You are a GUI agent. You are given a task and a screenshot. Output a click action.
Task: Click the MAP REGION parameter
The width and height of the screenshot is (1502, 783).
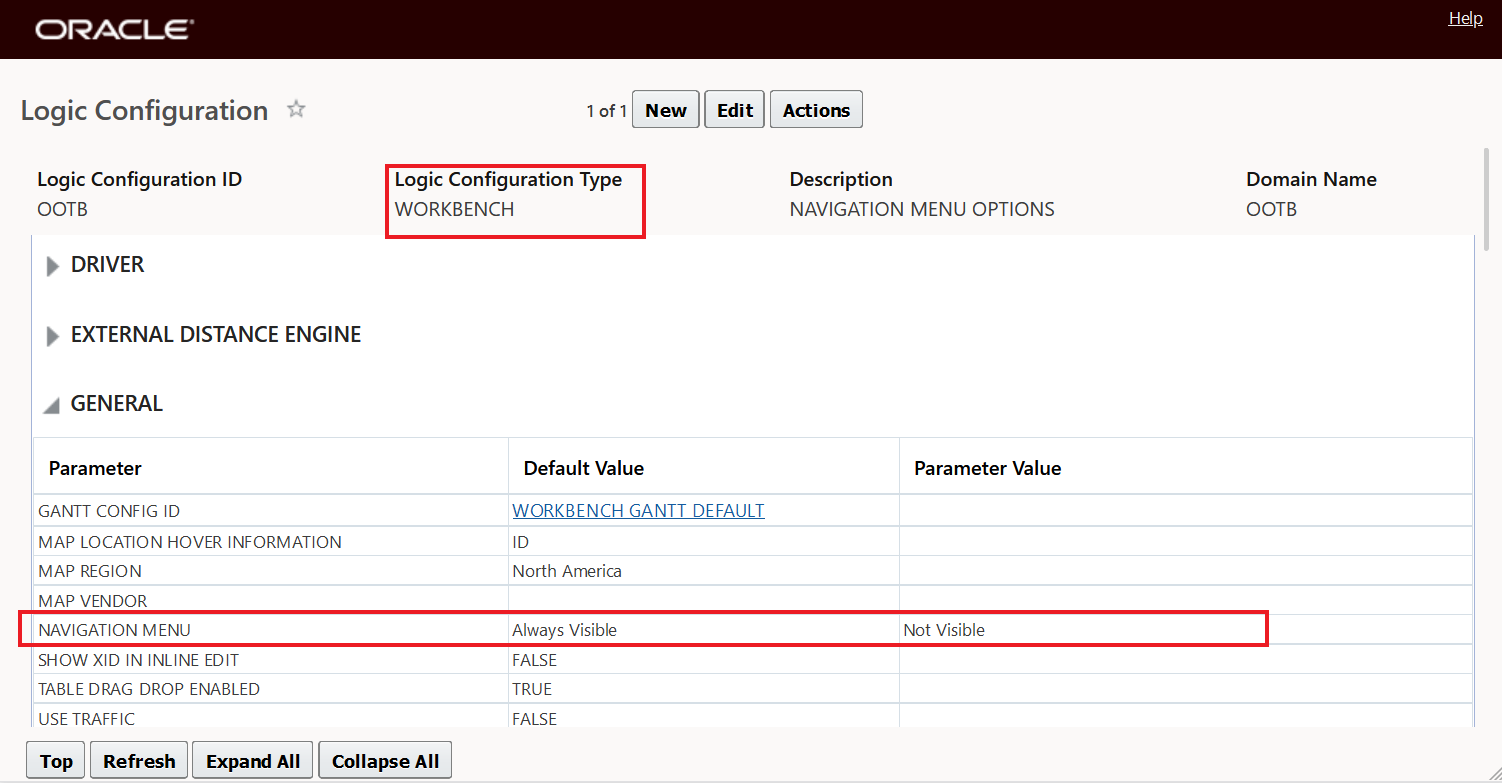(x=90, y=571)
